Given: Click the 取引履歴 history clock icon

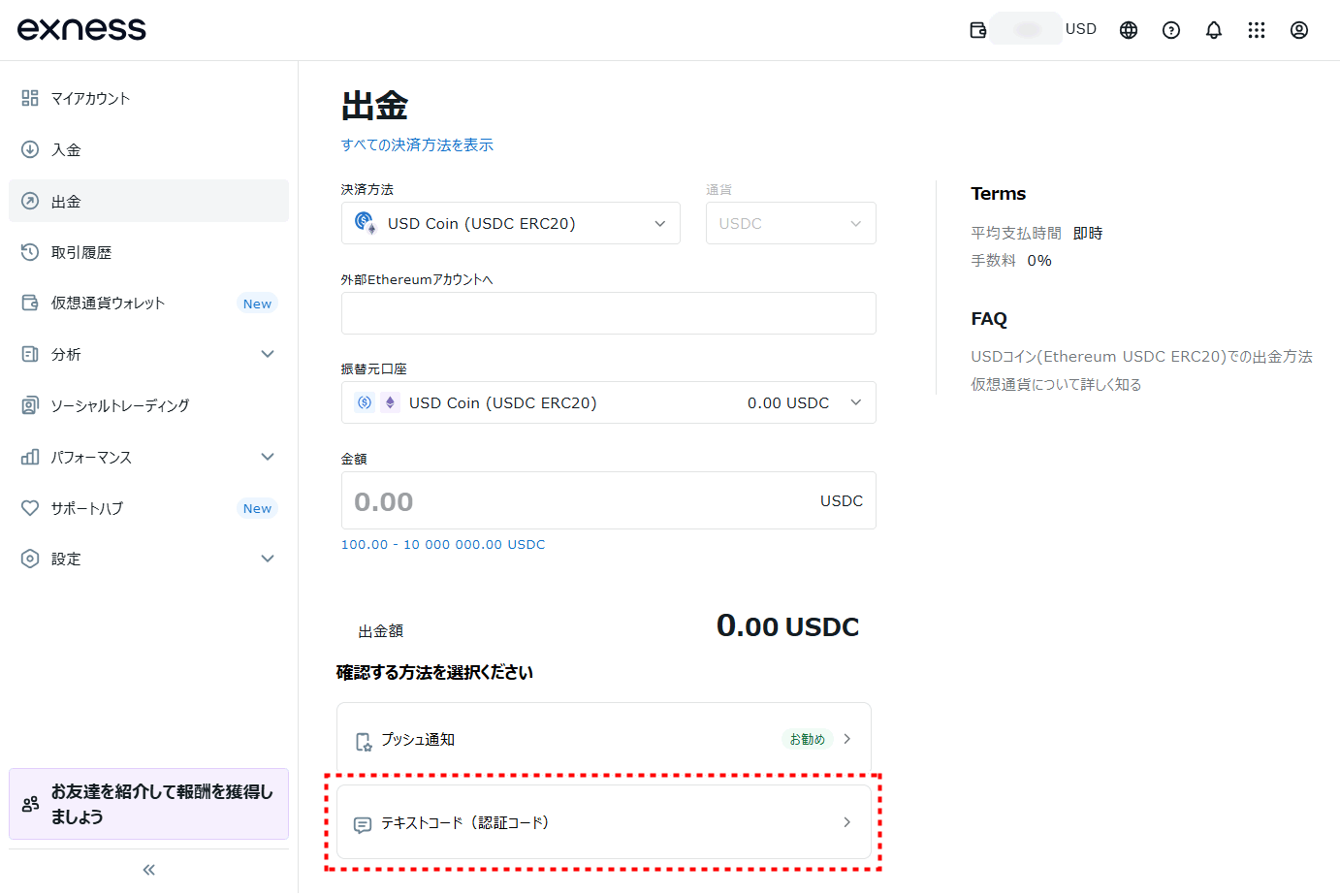Looking at the screenshot, I should tap(30, 252).
